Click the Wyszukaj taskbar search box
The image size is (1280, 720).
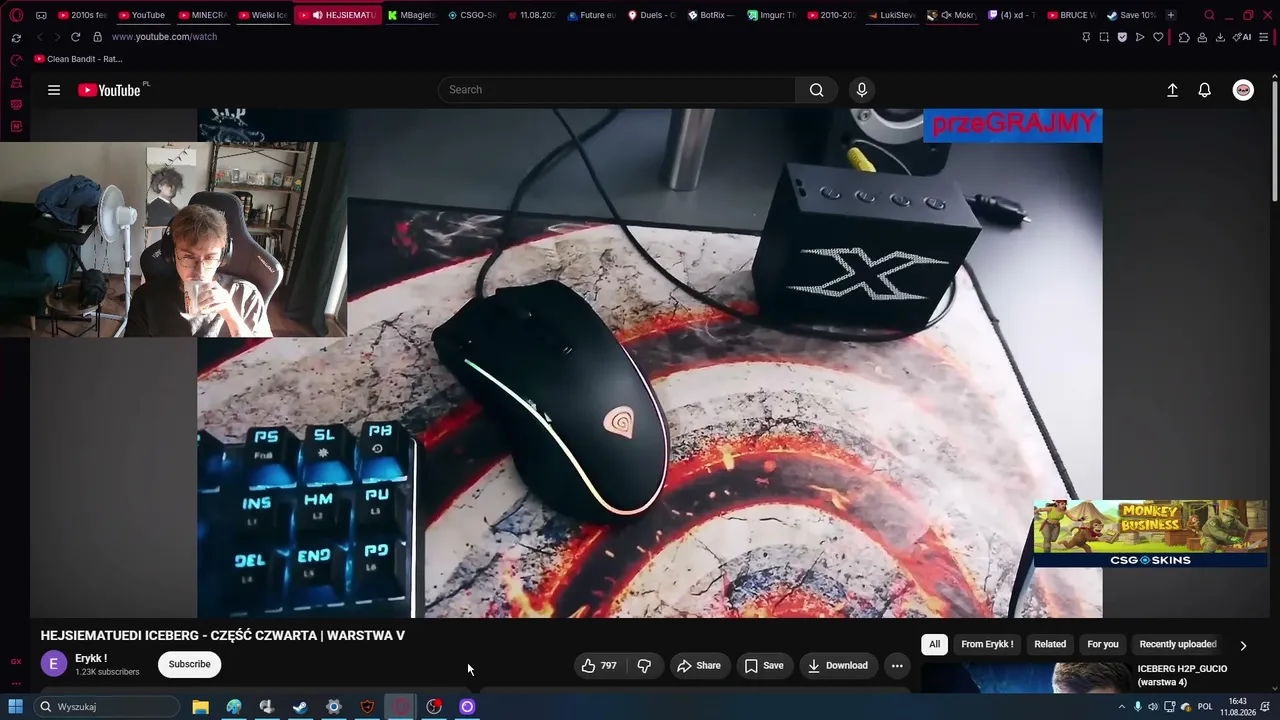107,707
